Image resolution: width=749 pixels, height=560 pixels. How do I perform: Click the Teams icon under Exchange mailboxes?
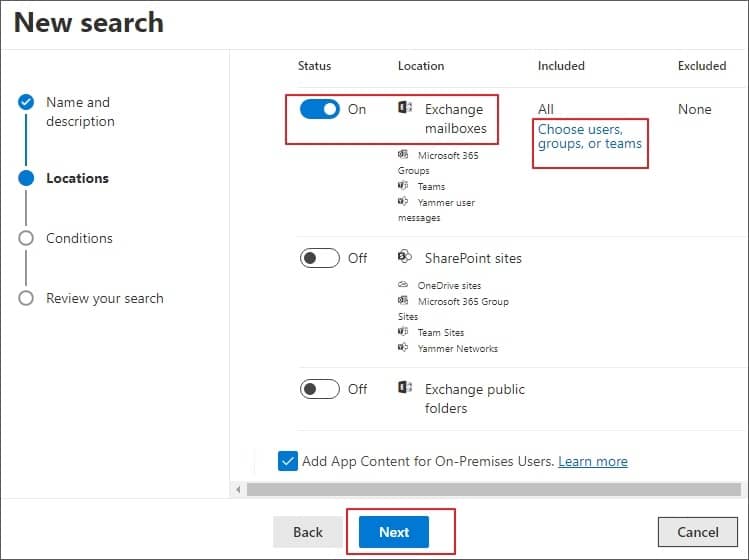point(403,185)
